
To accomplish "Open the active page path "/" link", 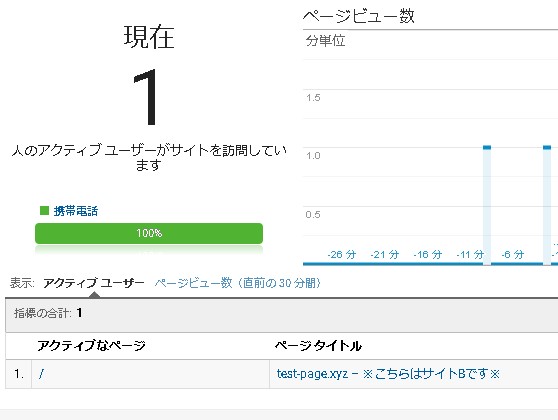I will pyautogui.click(x=41, y=374).
